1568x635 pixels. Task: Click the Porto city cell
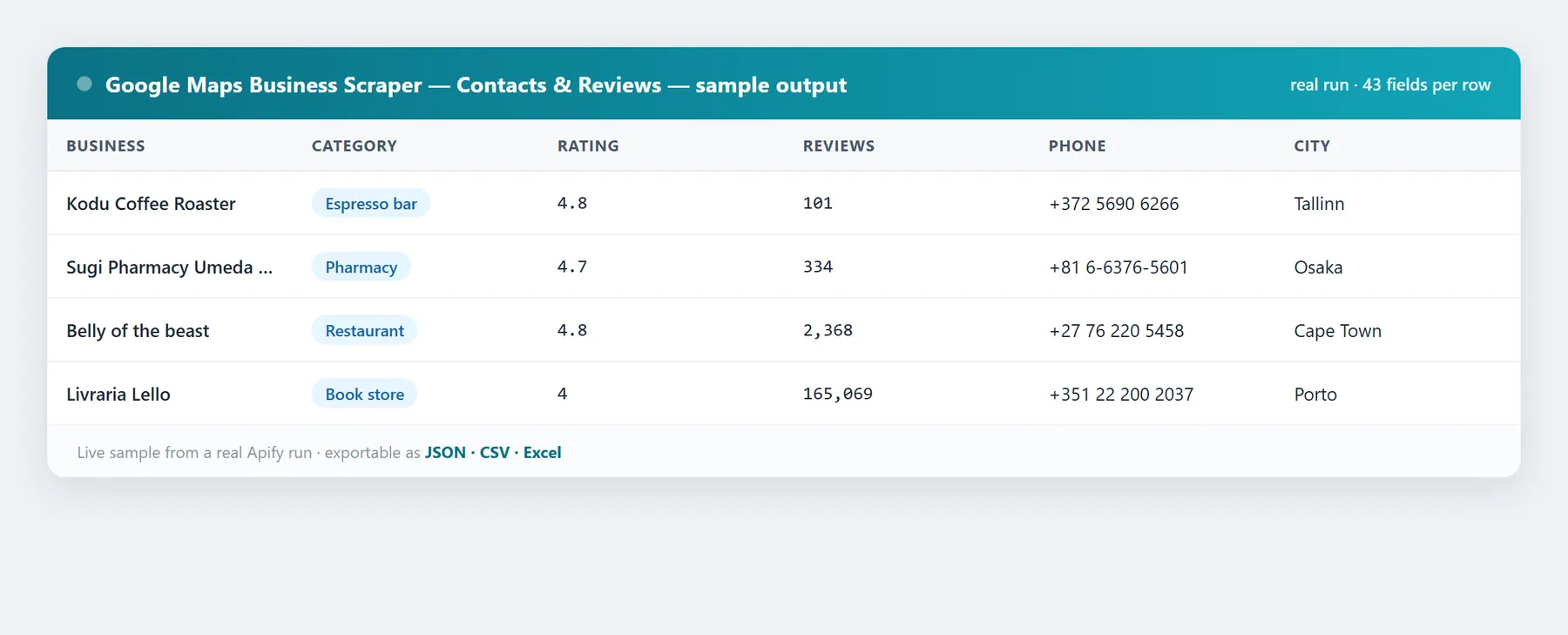tap(1315, 395)
